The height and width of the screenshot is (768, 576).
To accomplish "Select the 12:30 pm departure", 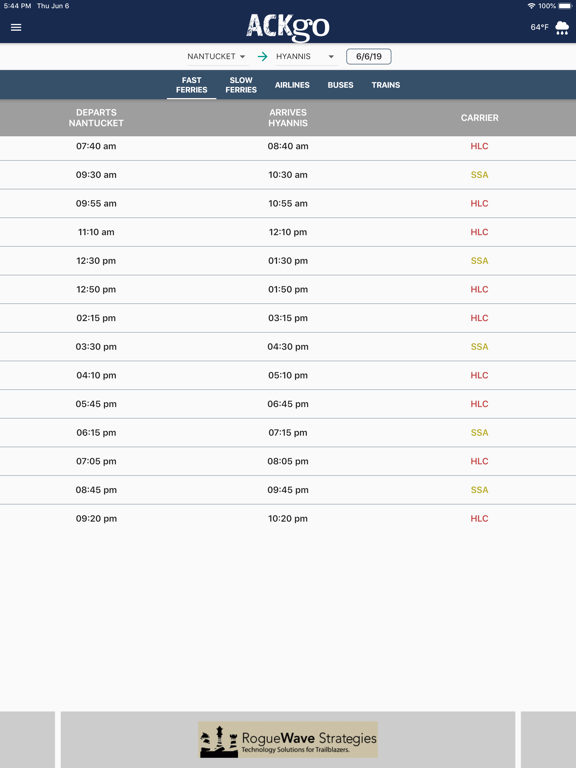I will point(96,261).
